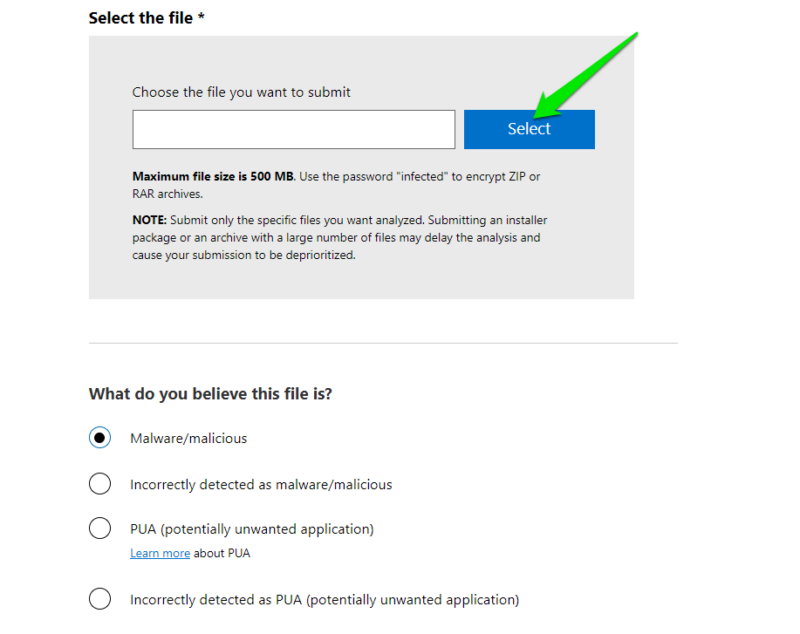Click the 'Select the file *' heading

(147, 17)
